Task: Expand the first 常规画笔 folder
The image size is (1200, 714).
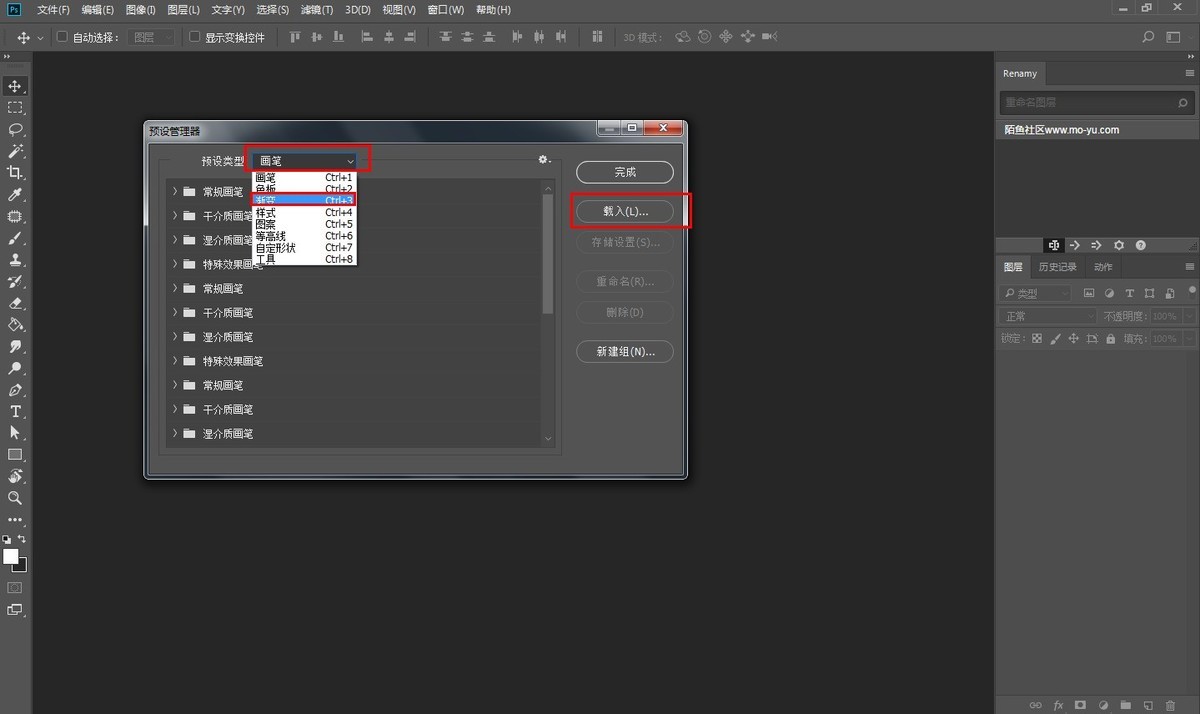Action: (x=175, y=191)
